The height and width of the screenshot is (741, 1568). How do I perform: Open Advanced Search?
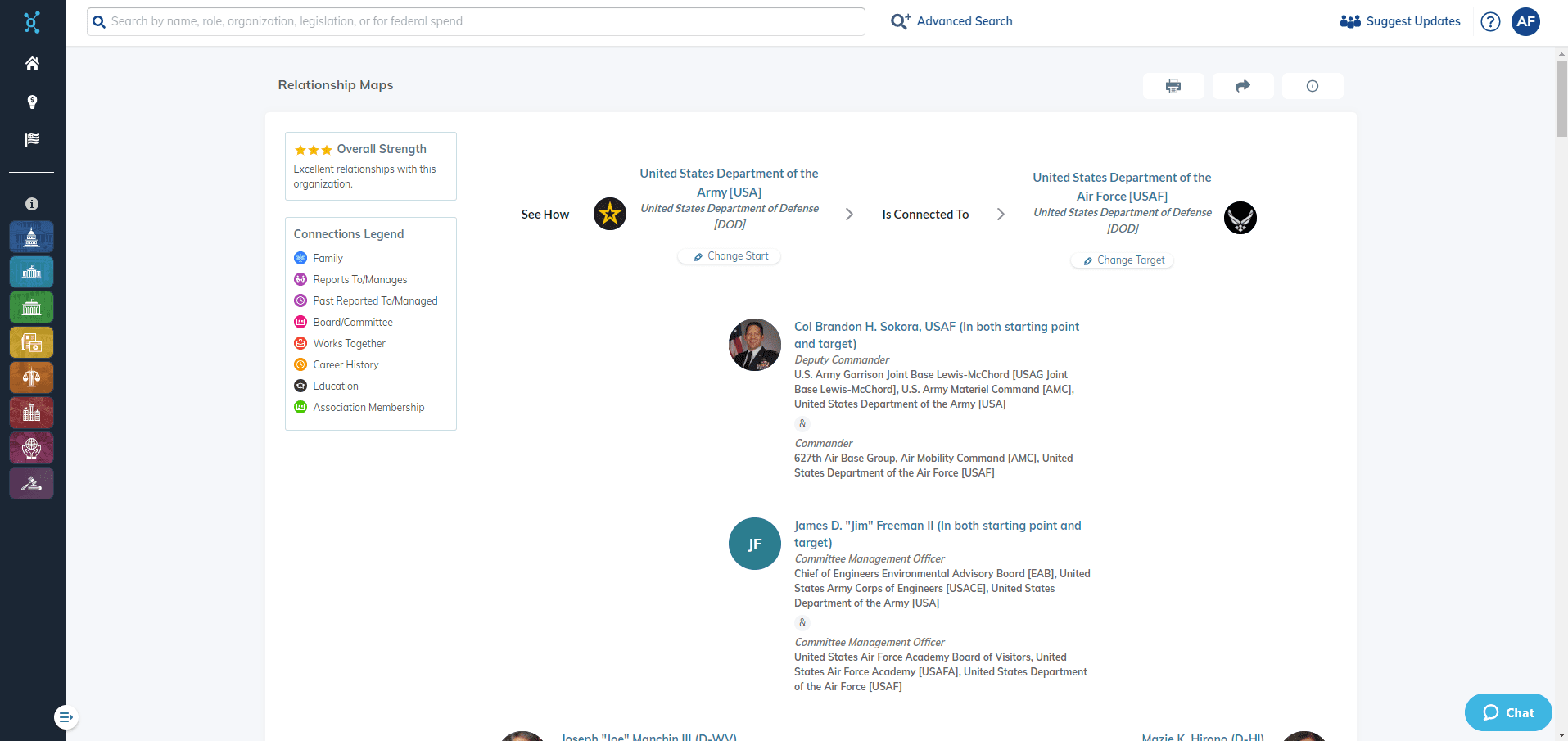tap(951, 21)
